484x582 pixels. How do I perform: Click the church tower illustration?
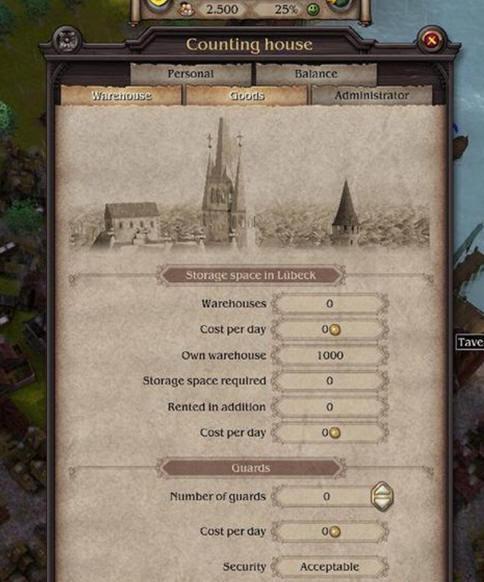point(223,184)
